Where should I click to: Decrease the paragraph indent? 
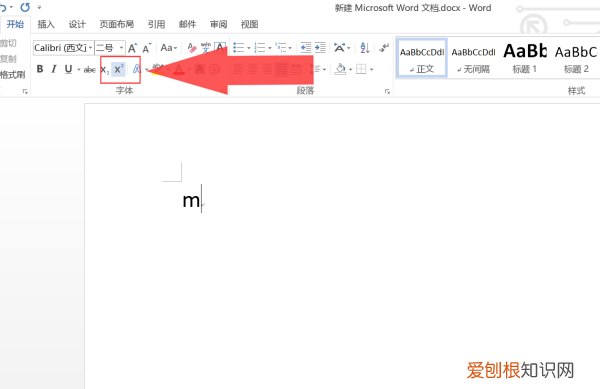pyautogui.click(x=306, y=48)
